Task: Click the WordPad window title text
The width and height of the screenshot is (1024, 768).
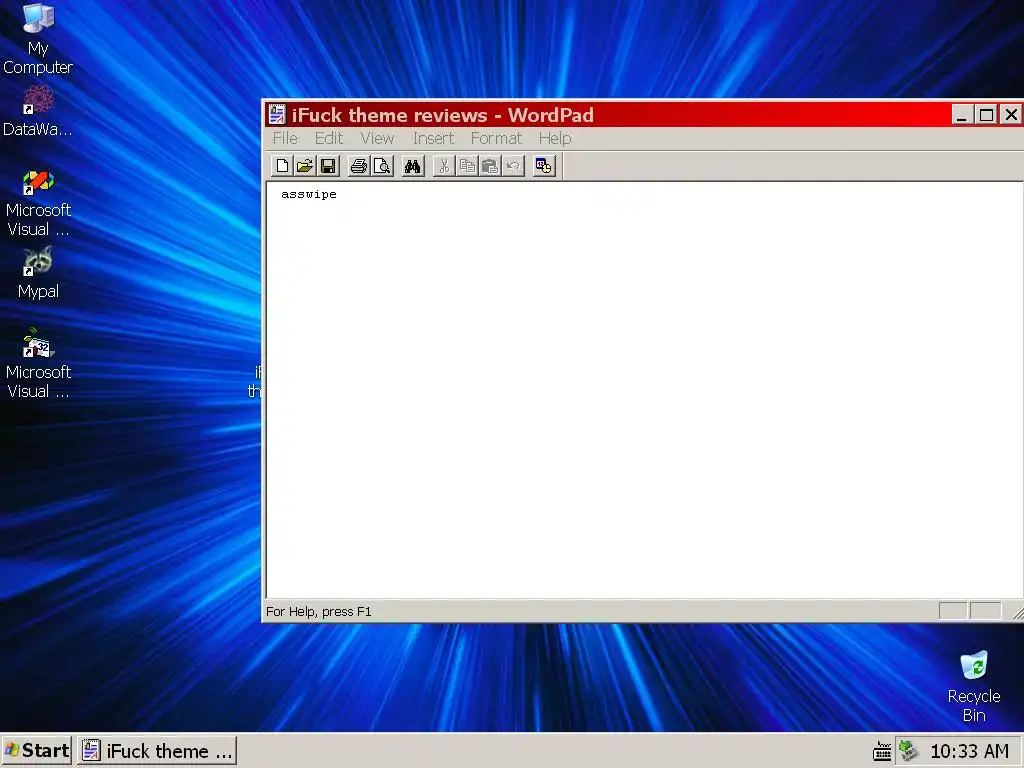Action: point(442,115)
